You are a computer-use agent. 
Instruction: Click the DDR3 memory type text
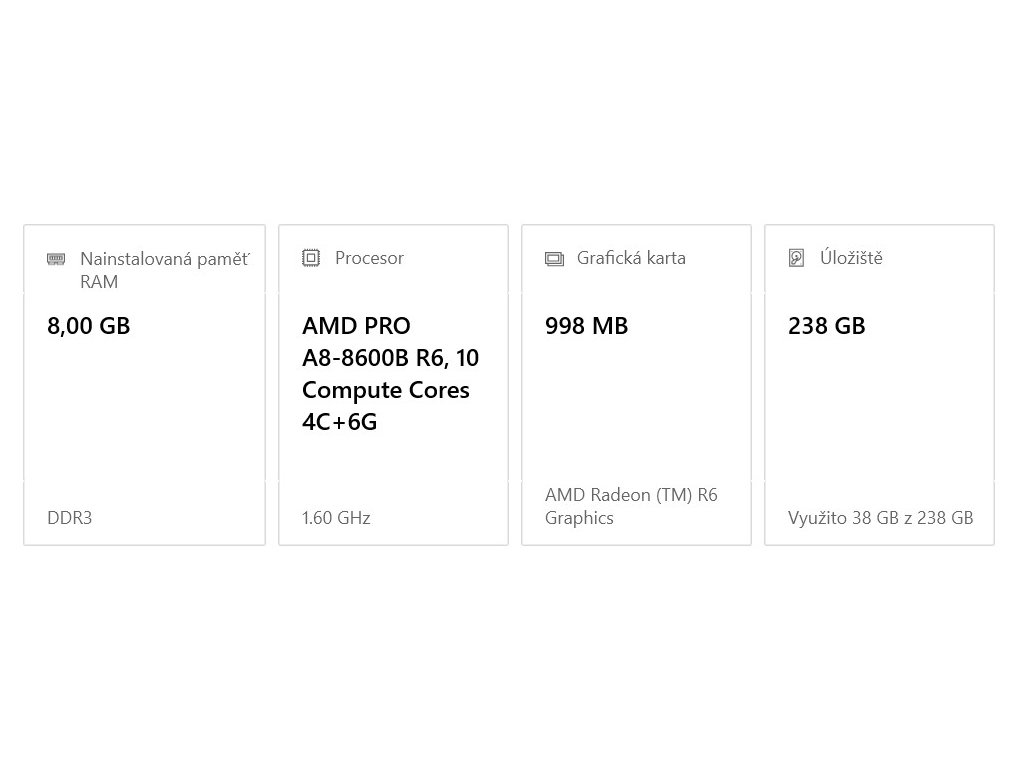click(70, 518)
